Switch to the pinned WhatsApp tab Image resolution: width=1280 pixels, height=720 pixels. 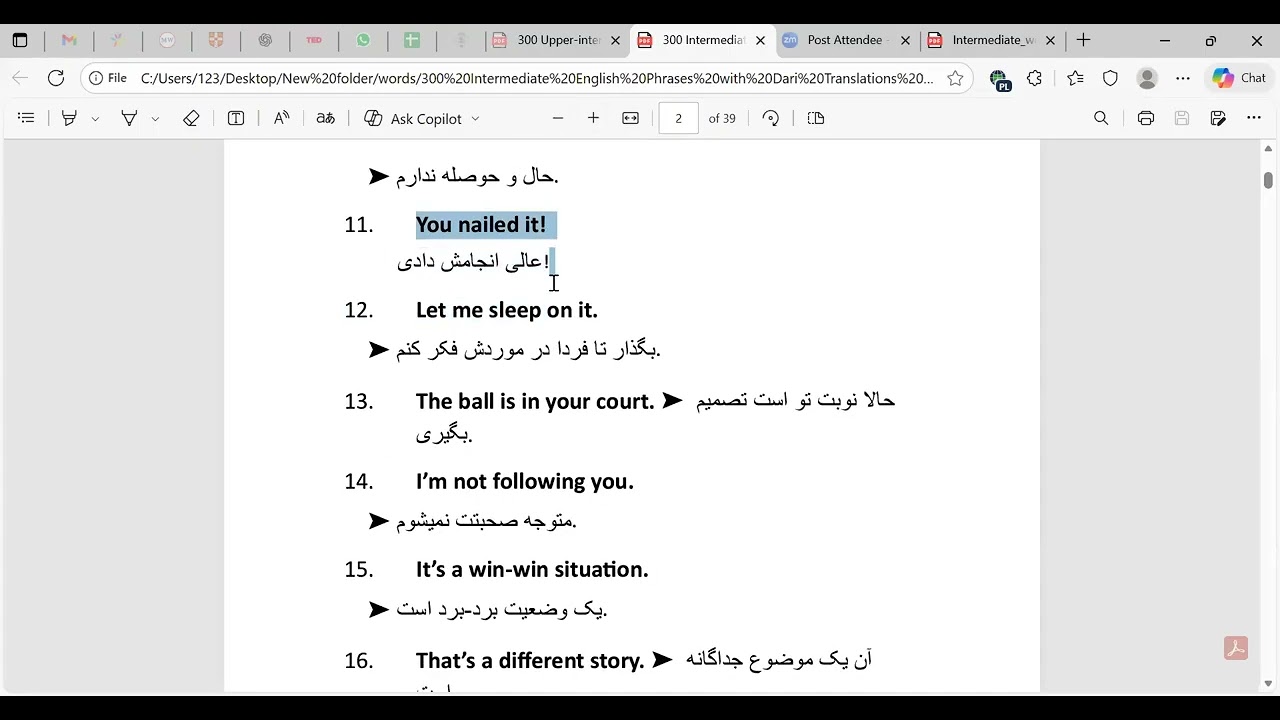(363, 41)
